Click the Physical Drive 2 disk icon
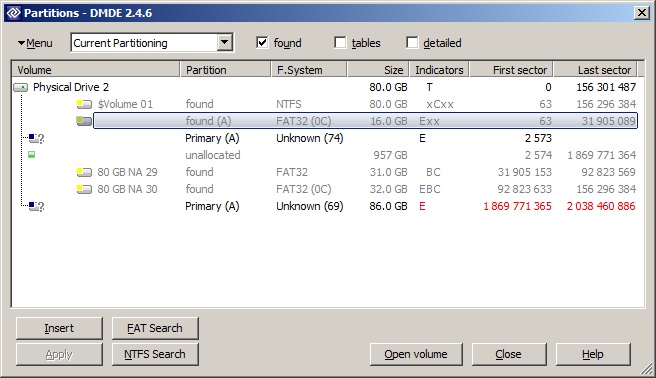This screenshot has height=378, width=656. (20, 87)
